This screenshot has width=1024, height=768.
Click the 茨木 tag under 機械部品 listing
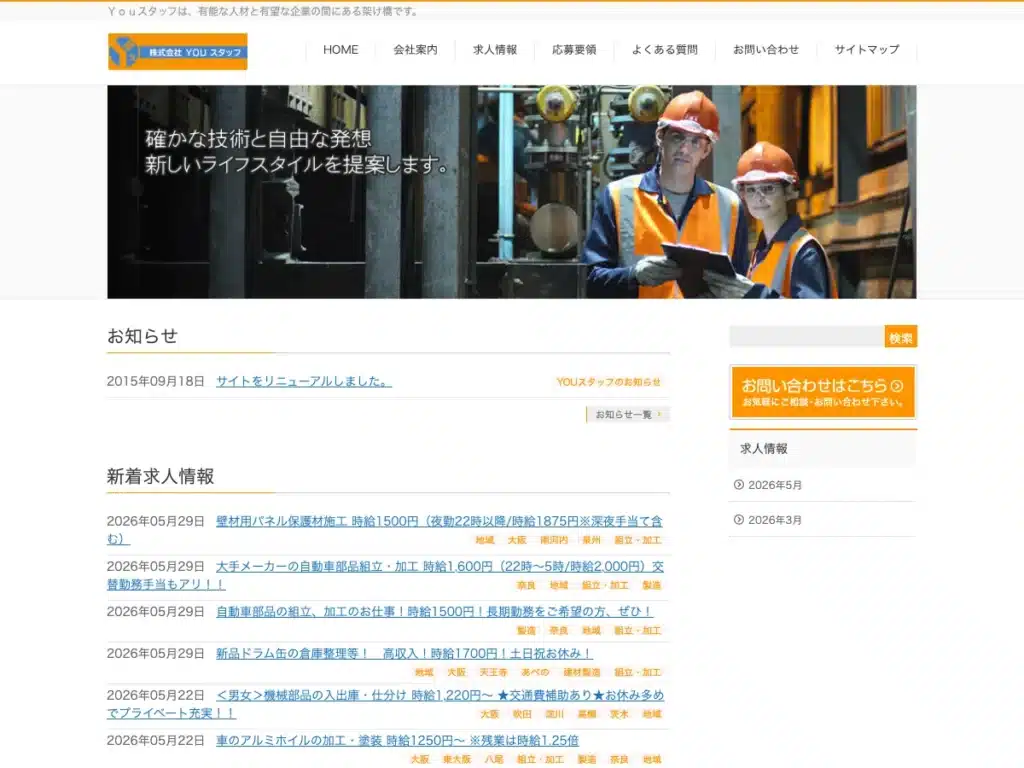pos(619,714)
